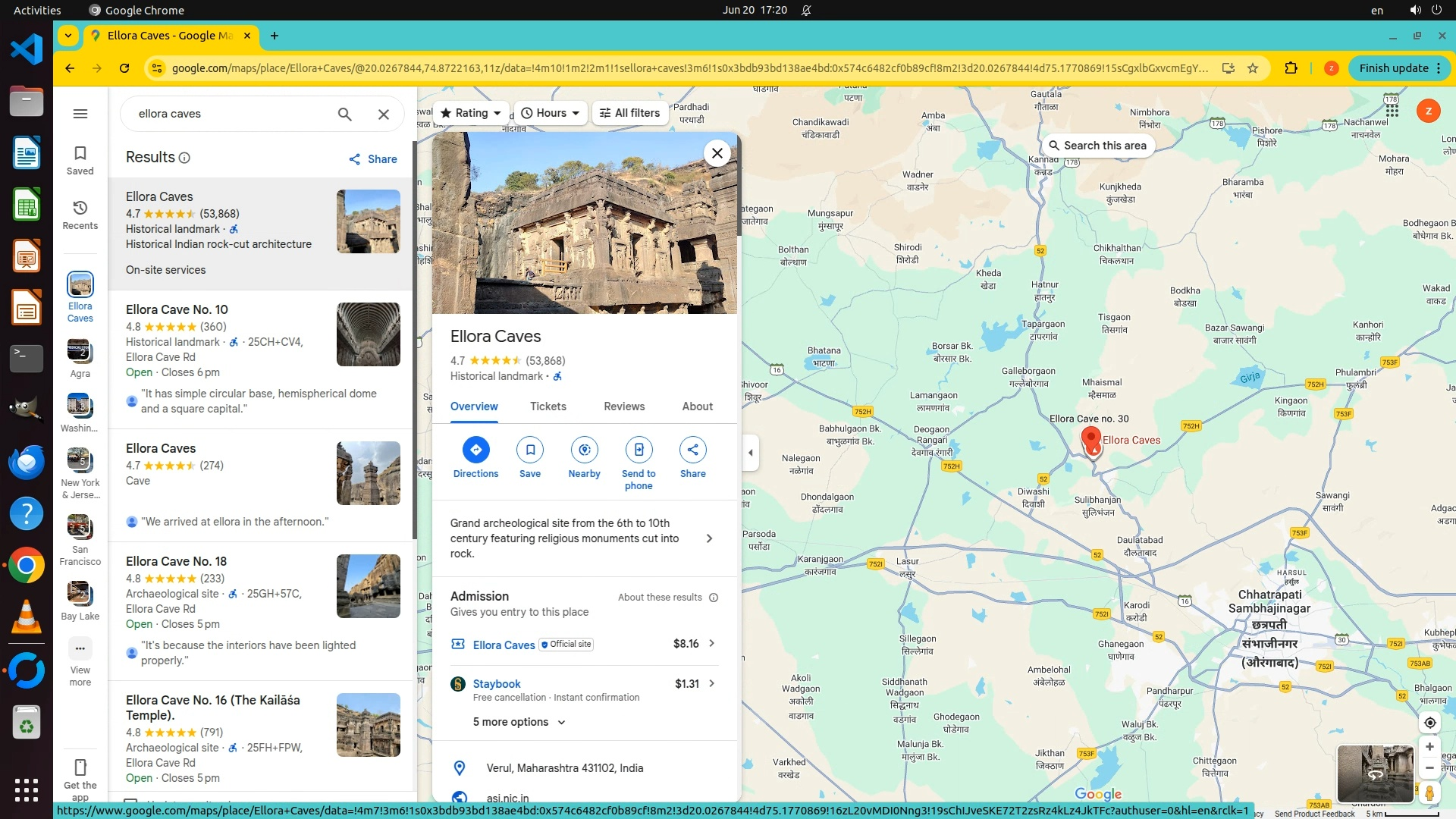The width and height of the screenshot is (1456, 819).
Task: Click the Ellora Cave No. 10 thumbnail
Action: (368, 334)
